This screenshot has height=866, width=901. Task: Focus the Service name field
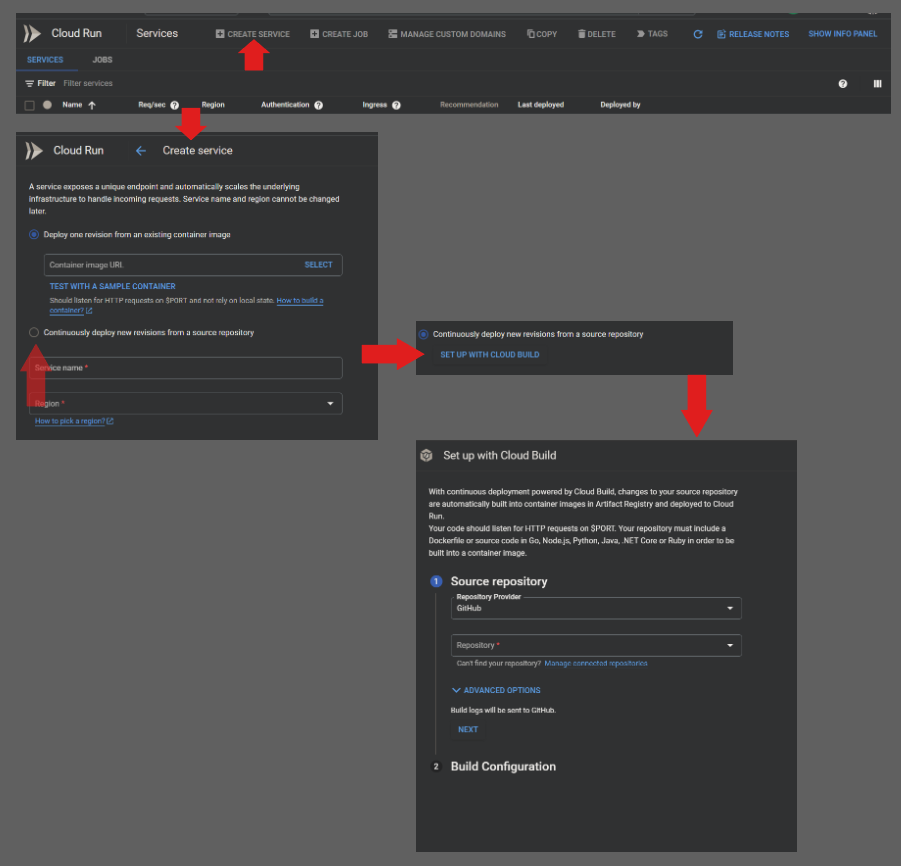coord(186,368)
